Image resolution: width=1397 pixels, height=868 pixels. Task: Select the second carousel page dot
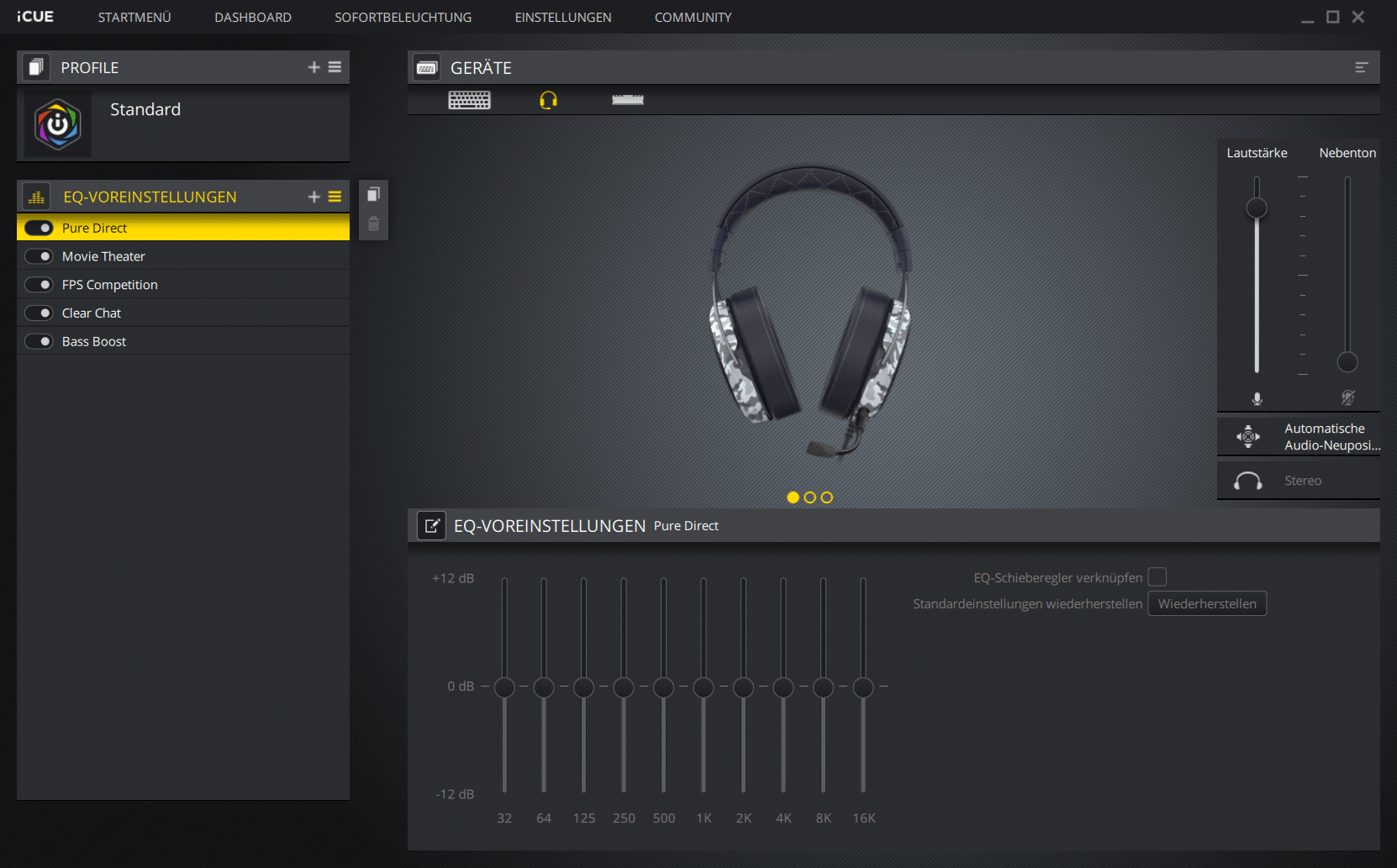809,497
